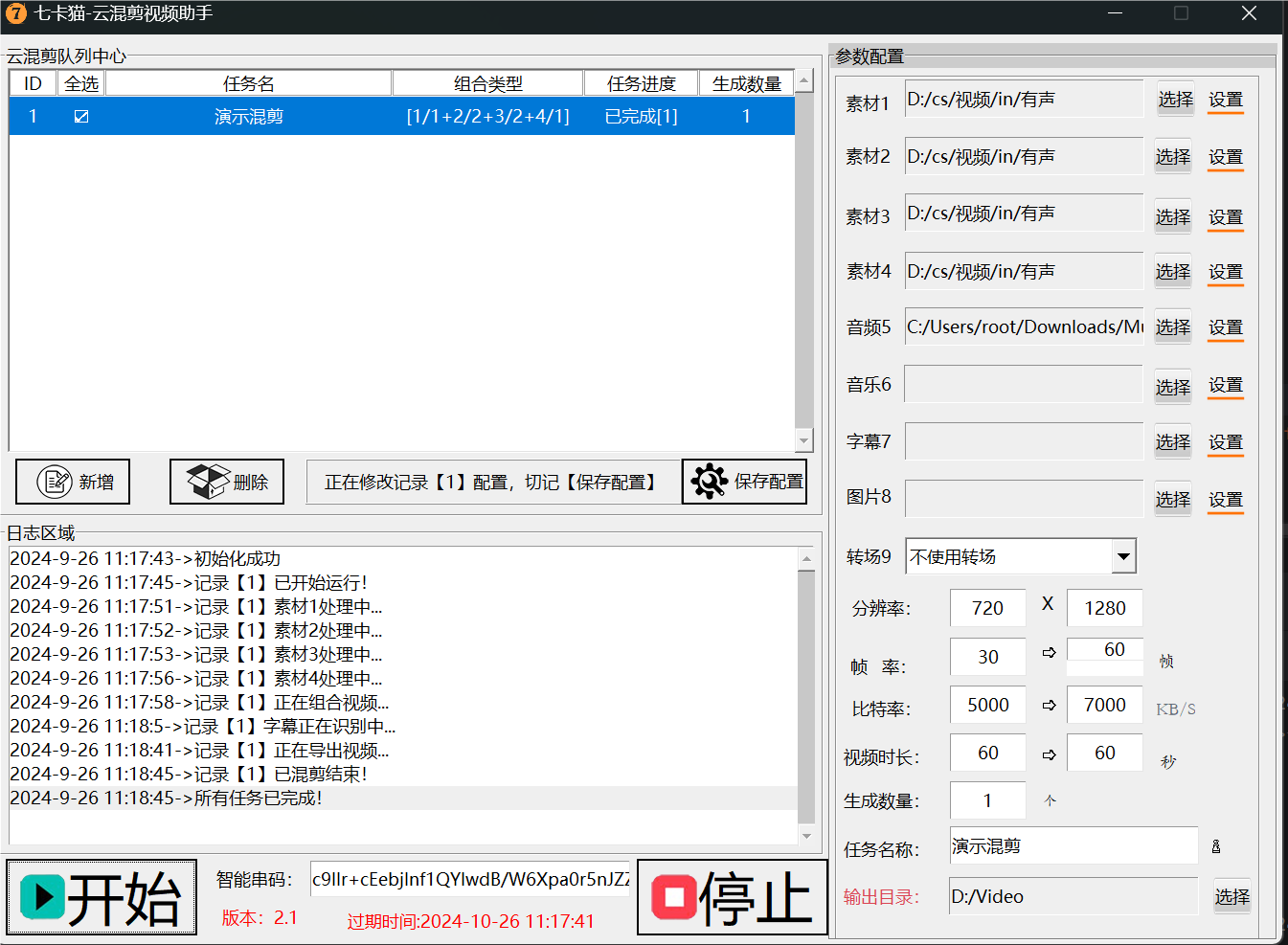Click the [1/1+2/2+3/2+4/1] combination cell

pos(488,116)
